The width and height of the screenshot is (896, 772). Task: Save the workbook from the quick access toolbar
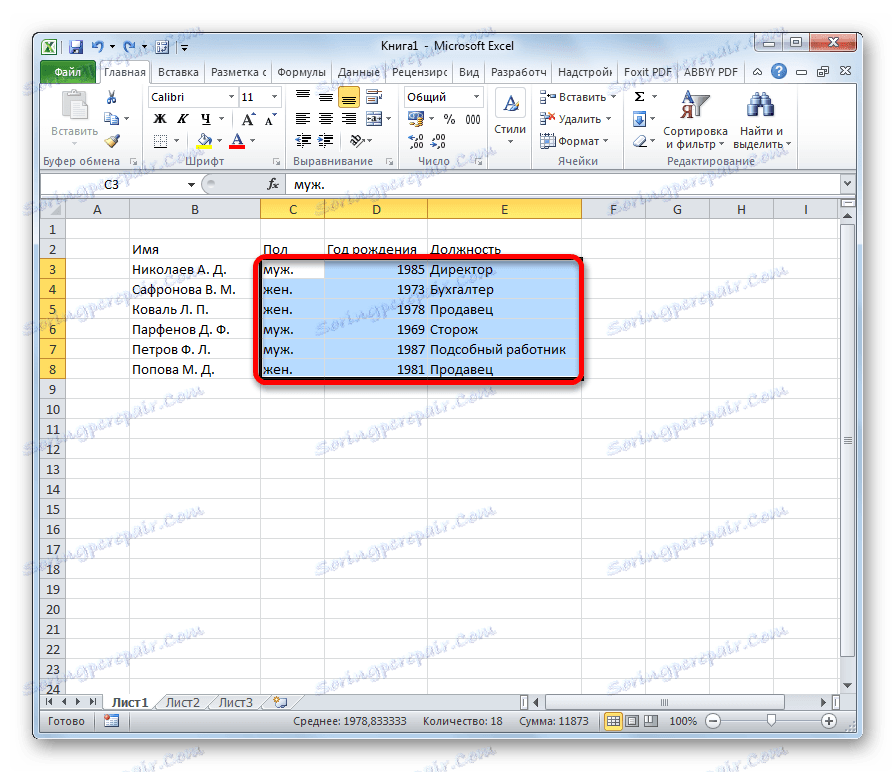76,46
